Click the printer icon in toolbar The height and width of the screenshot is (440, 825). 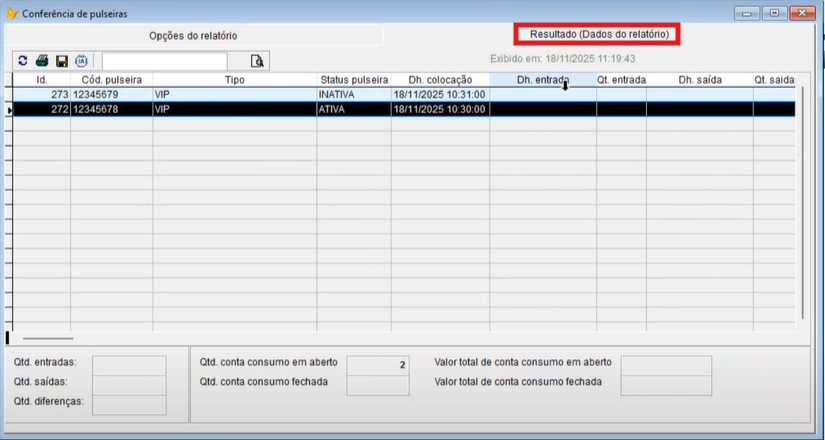42,61
